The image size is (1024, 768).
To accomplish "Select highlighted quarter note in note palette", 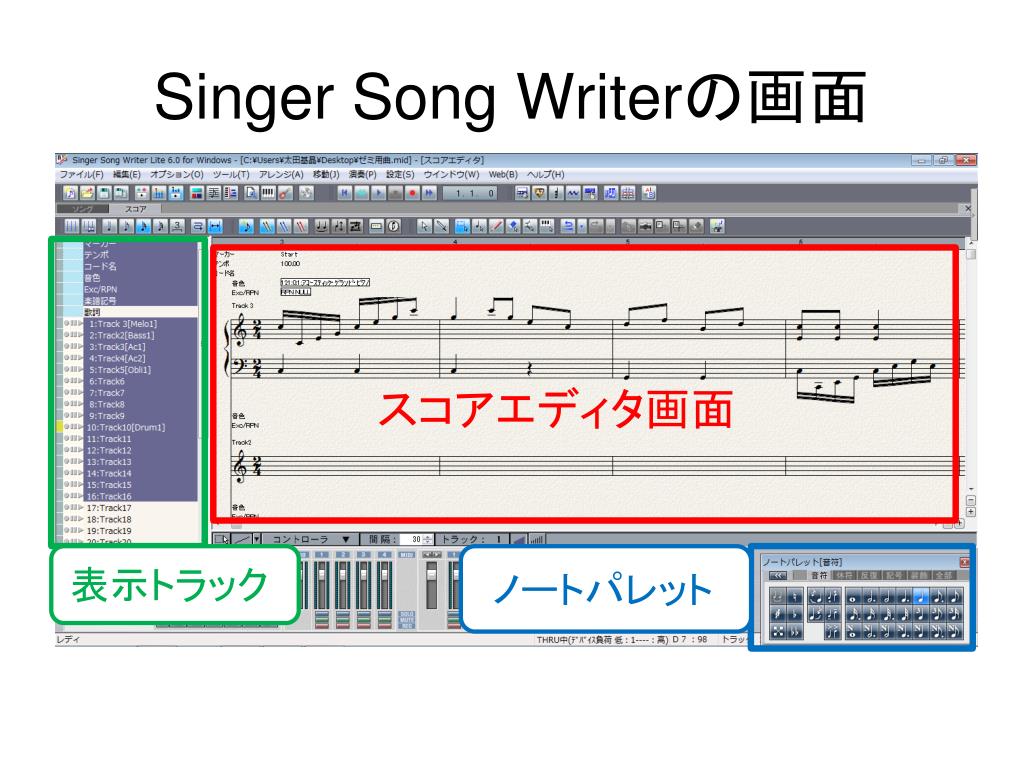I will tap(921, 596).
